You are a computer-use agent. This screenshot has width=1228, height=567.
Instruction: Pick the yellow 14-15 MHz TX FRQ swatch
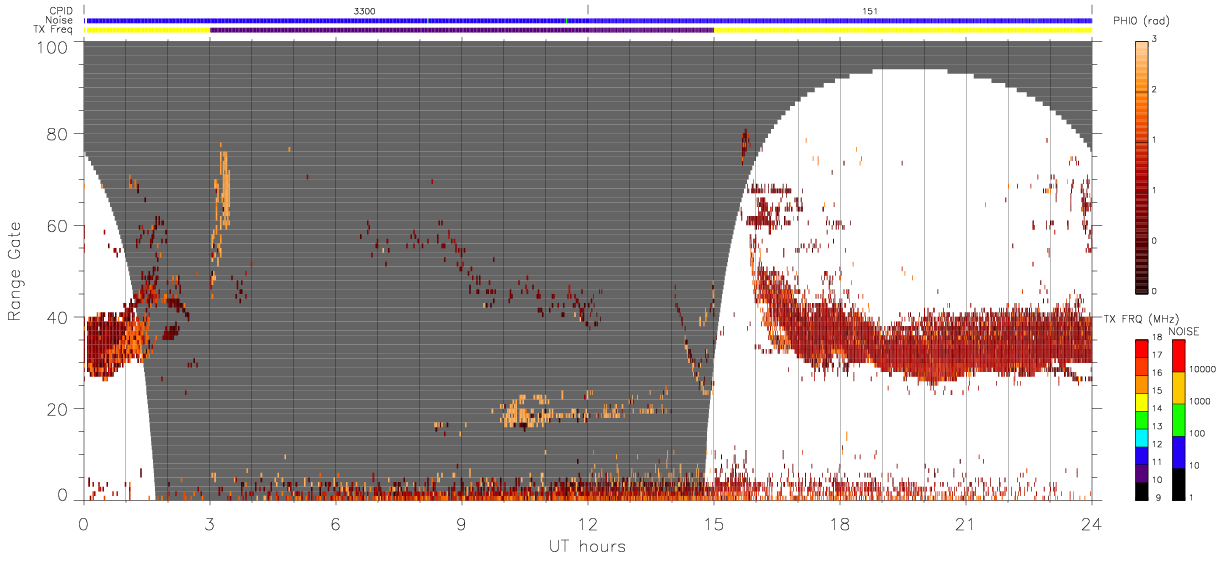(x=1141, y=402)
